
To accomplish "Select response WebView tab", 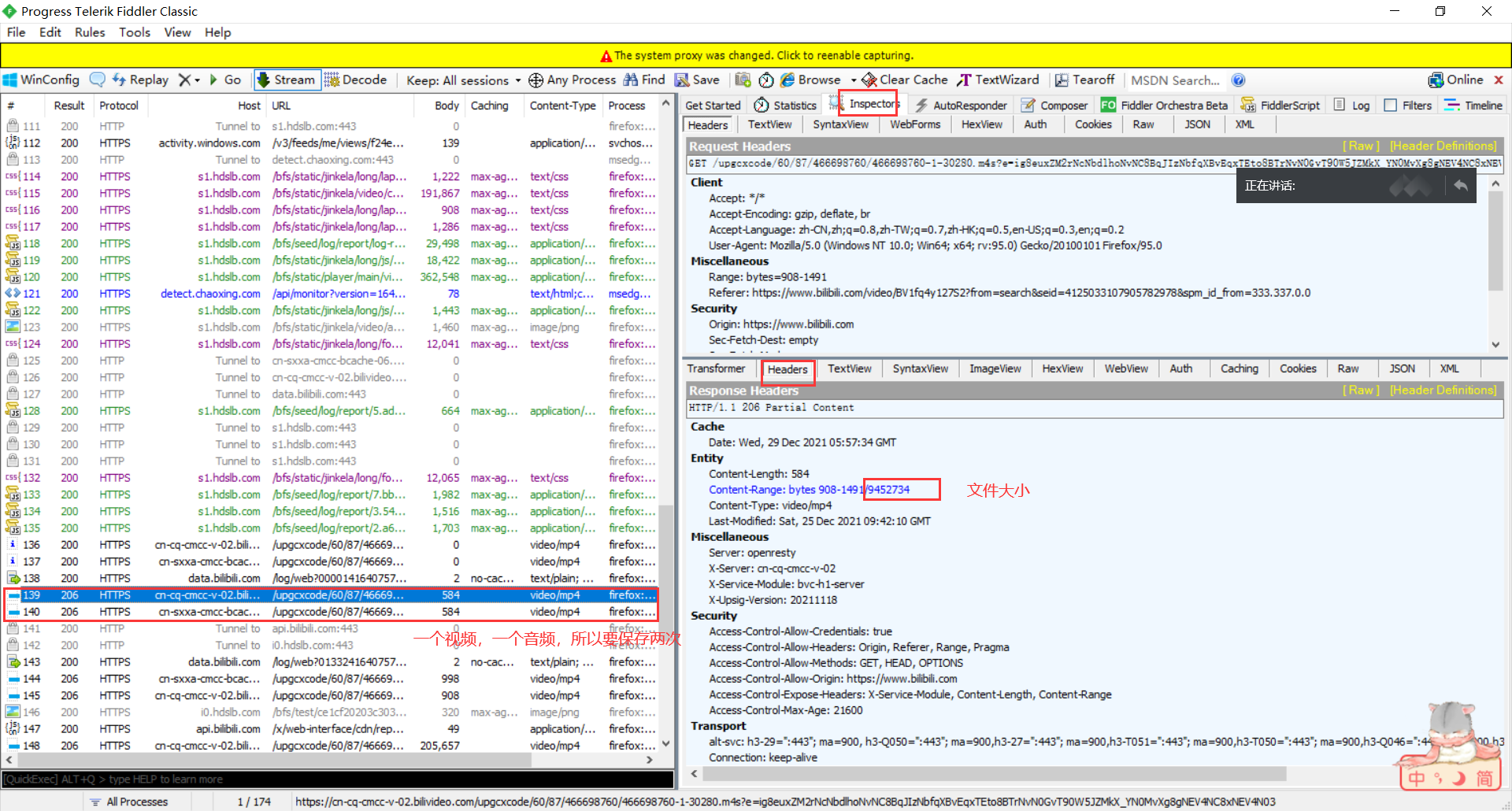I will point(1125,368).
